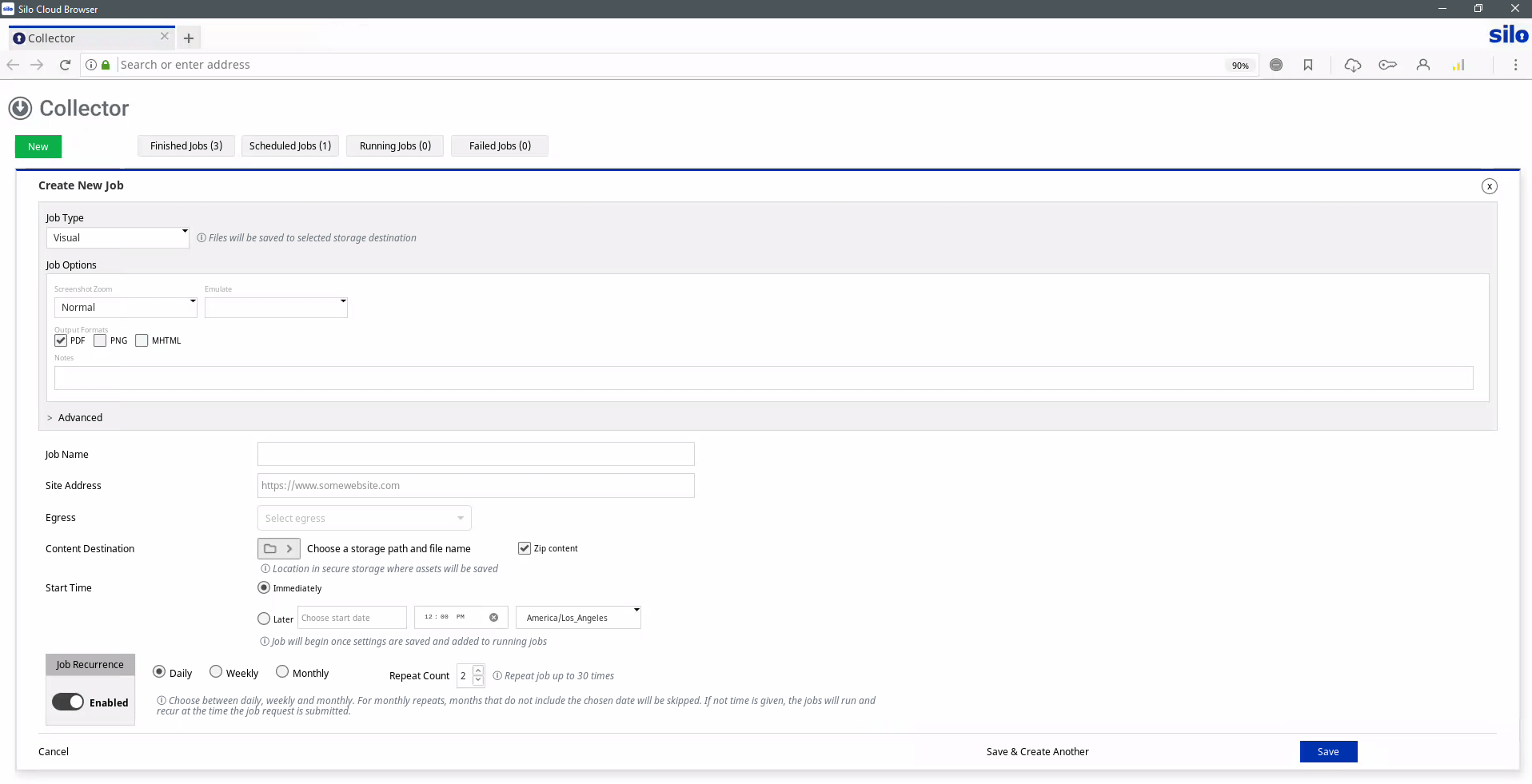
Task: Bookmark this page
Action: (1308, 65)
